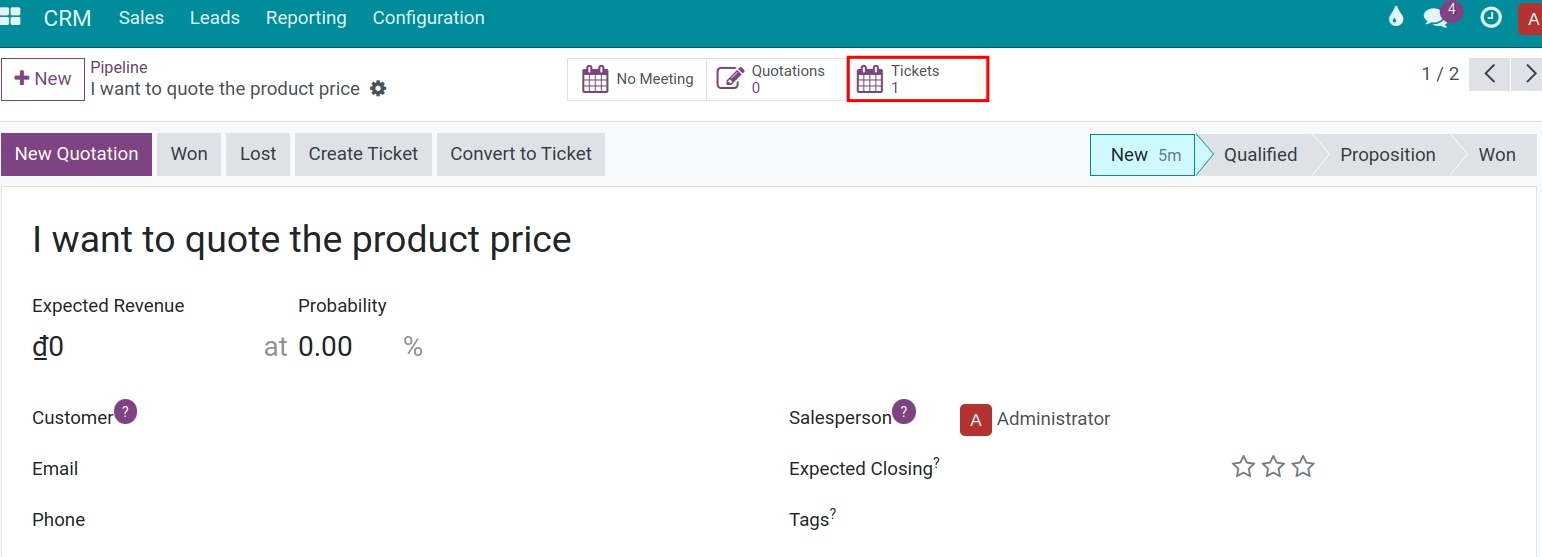Viewport: 1542px width, 557px height.
Task: Click the New record button
Action: 43,79
